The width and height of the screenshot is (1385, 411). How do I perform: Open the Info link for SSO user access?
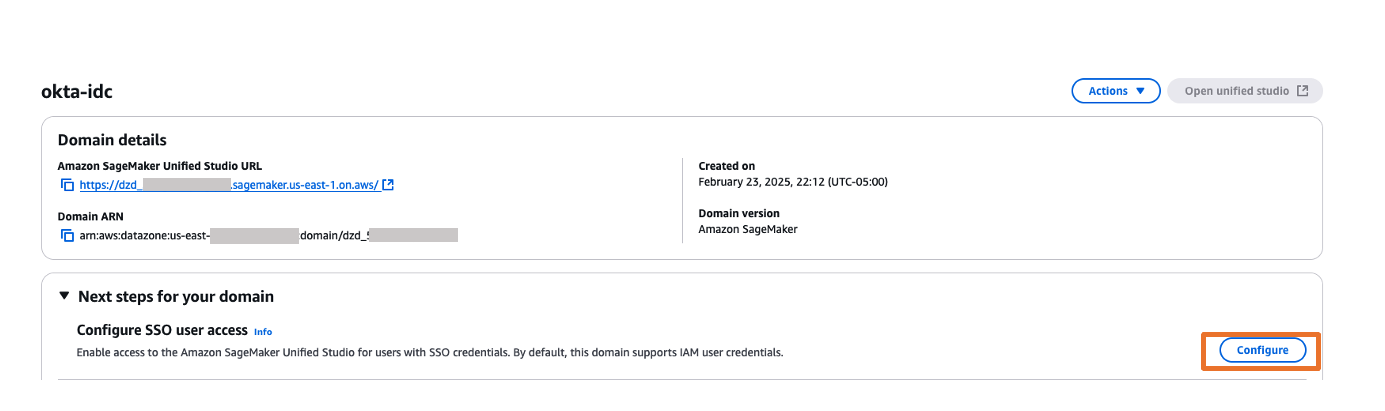tap(262, 332)
